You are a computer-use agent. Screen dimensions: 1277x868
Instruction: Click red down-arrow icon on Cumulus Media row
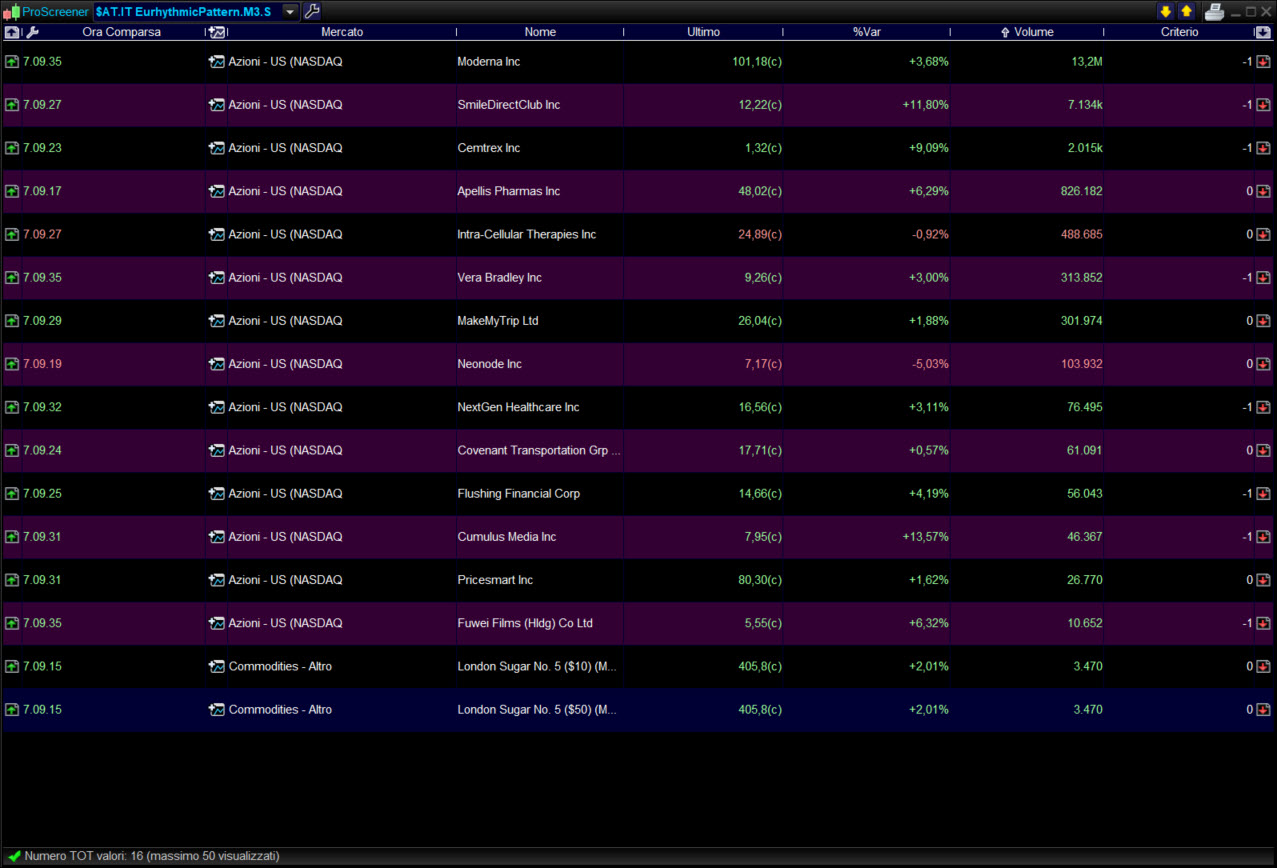[x=1263, y=537]
